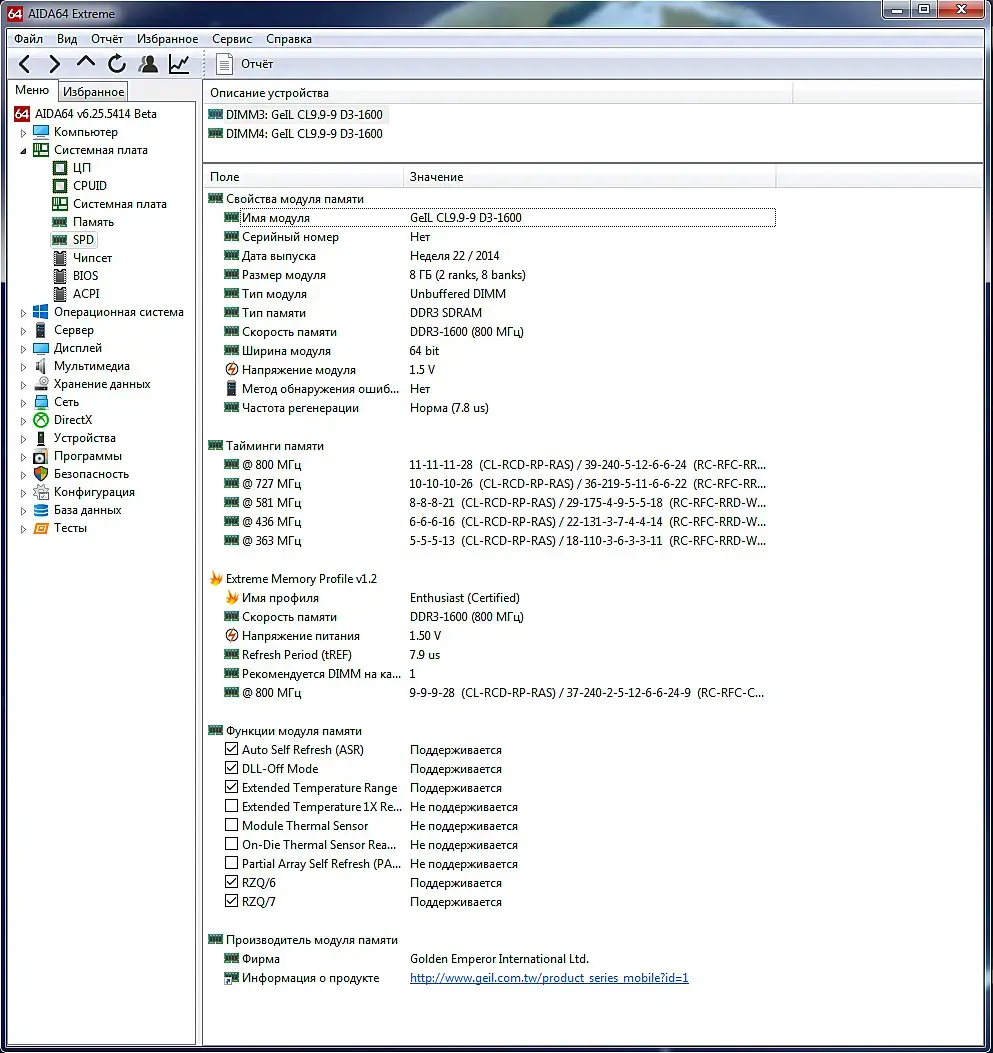The width and height of the screenshot is (993, 1053).
Task: Select the CPUID item icon
Action: (x=60, y=186)
